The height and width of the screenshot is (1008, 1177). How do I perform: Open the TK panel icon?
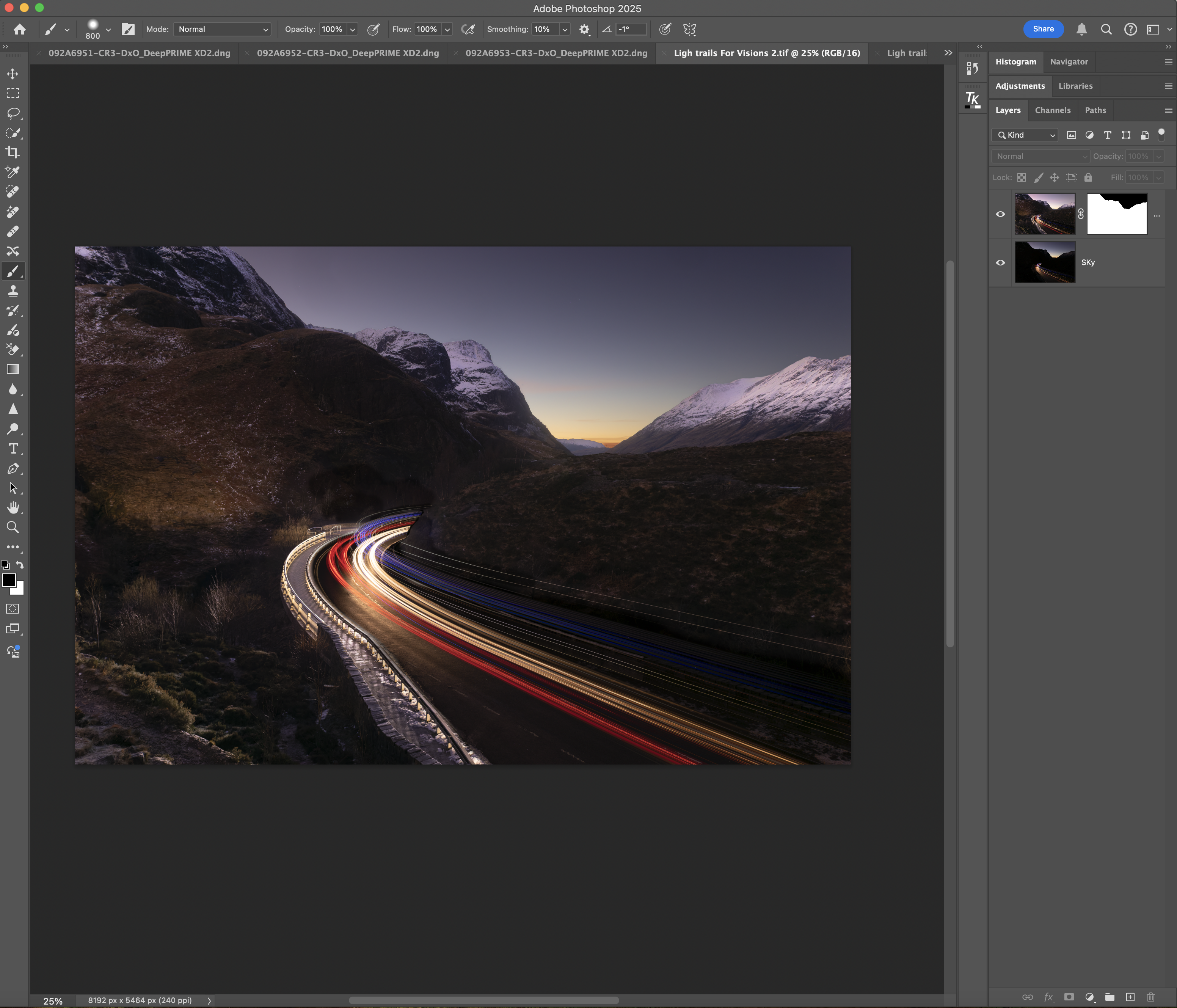[x=973, y=99]
